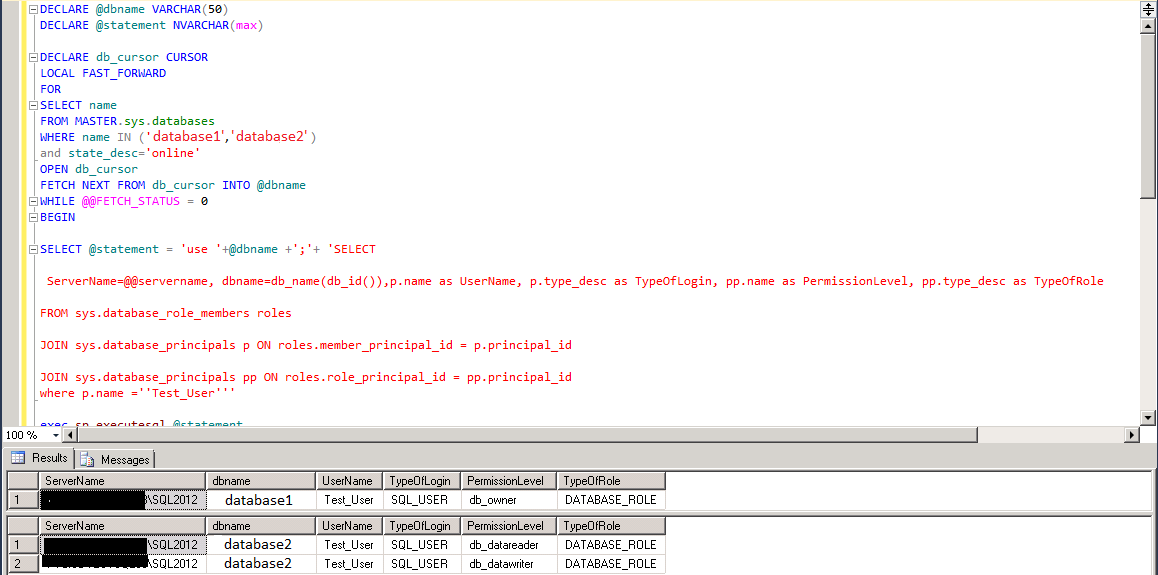Click DATABASE_ROLE cell in the db_owner row
This screenshot has width=1158, height=575.
point(611,500)
